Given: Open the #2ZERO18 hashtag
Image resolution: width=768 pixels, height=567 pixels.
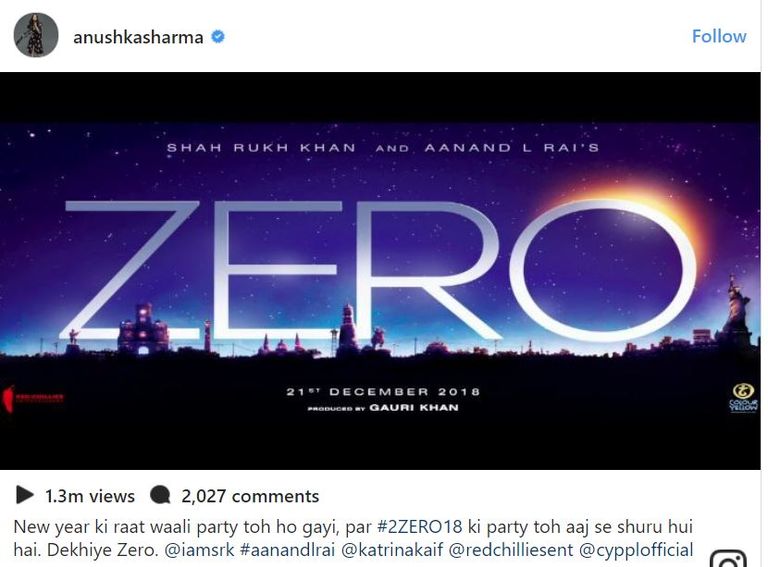Looking at the screenshot, I should coord(418,526).
